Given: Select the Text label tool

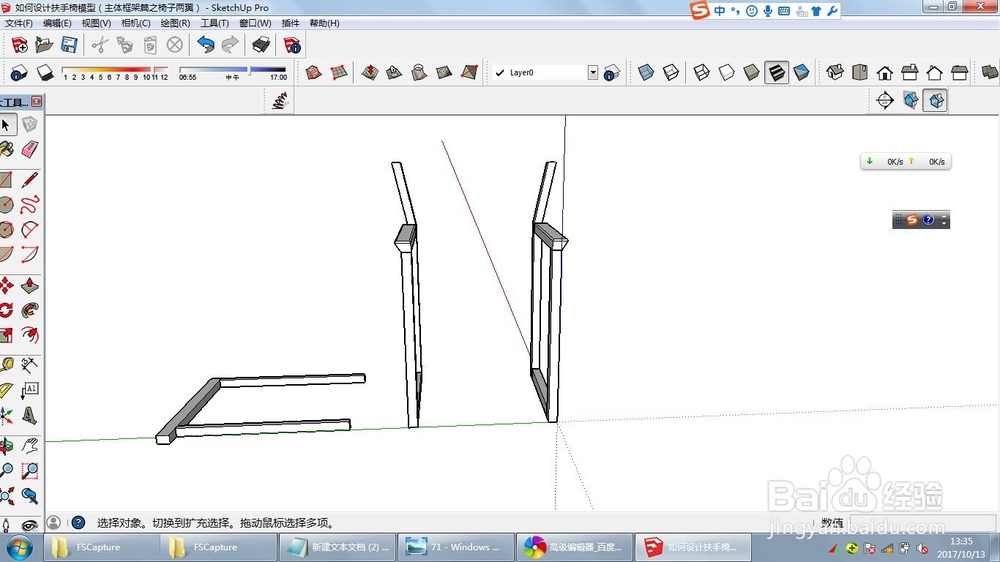Looking at the screenshot, I should pos(29,390).
